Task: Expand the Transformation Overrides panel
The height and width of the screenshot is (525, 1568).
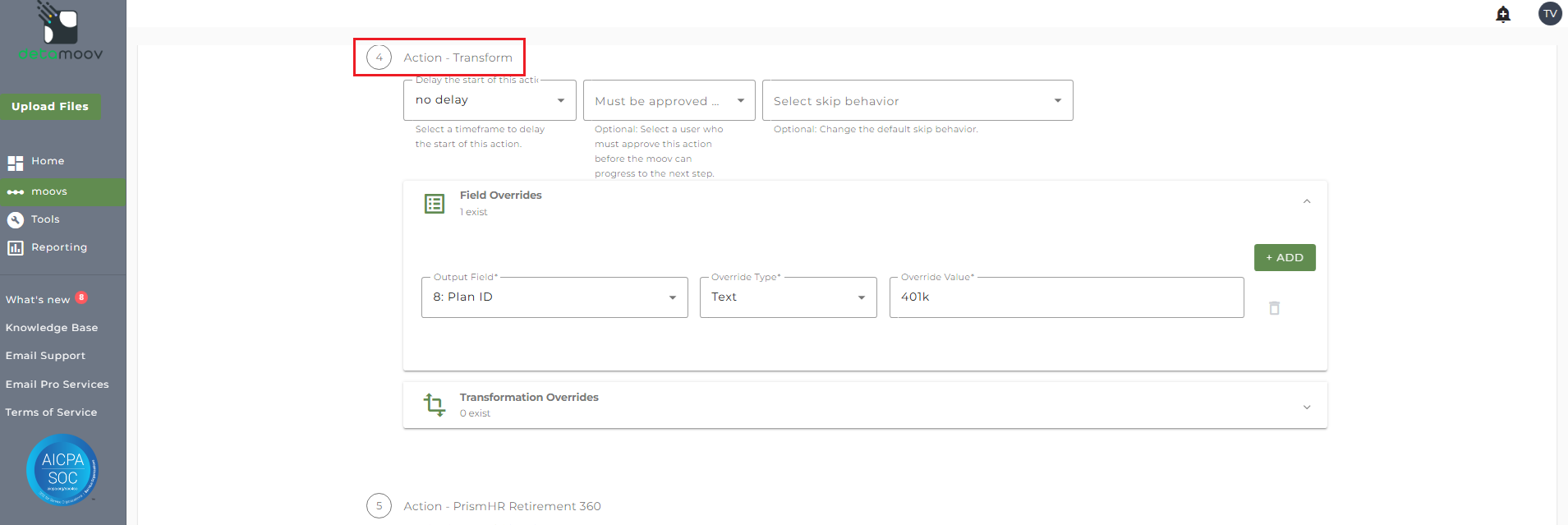Action: pos(1306,407)
